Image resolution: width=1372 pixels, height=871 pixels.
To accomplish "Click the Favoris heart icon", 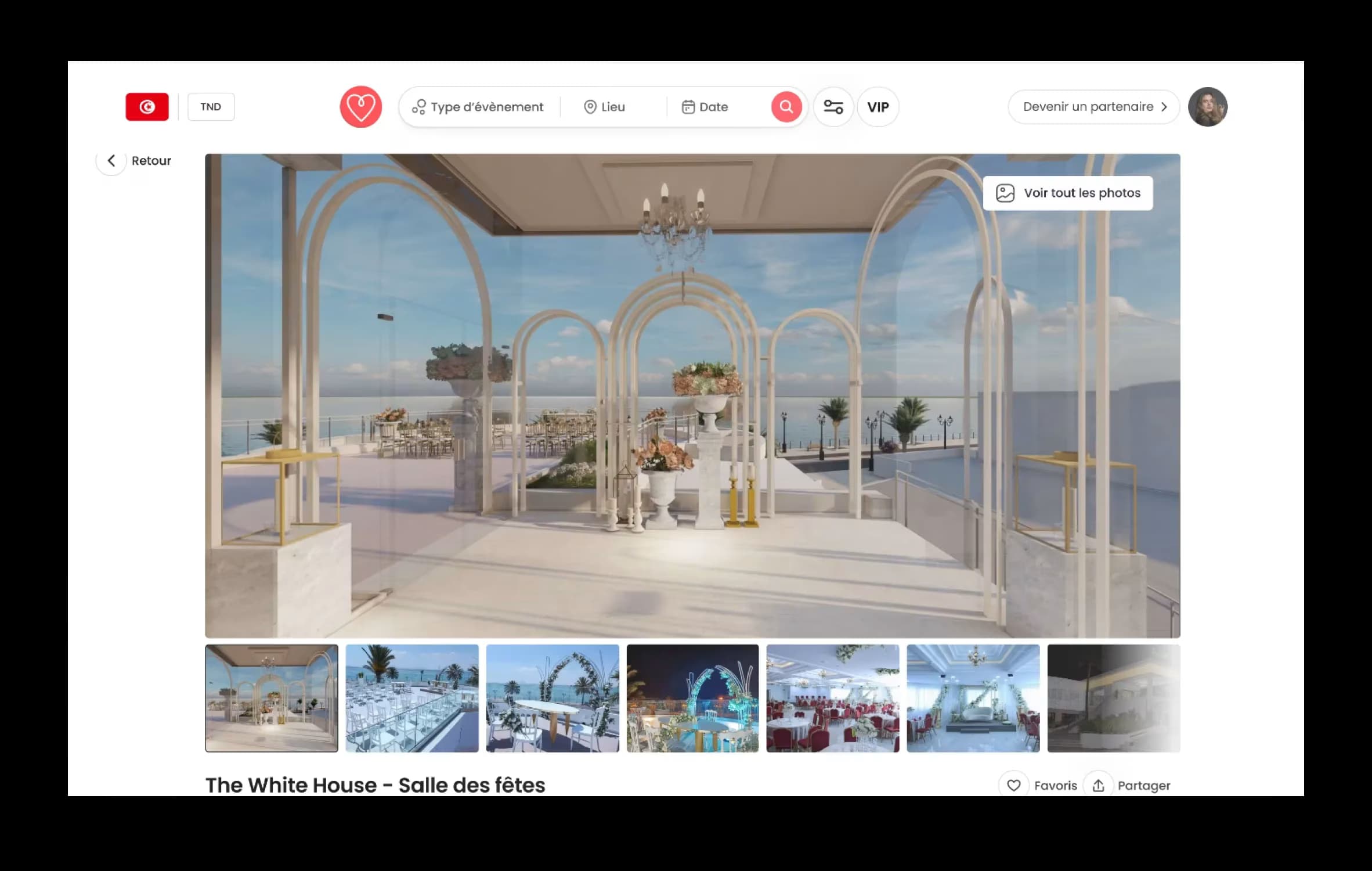I will tap(1013, 785).
